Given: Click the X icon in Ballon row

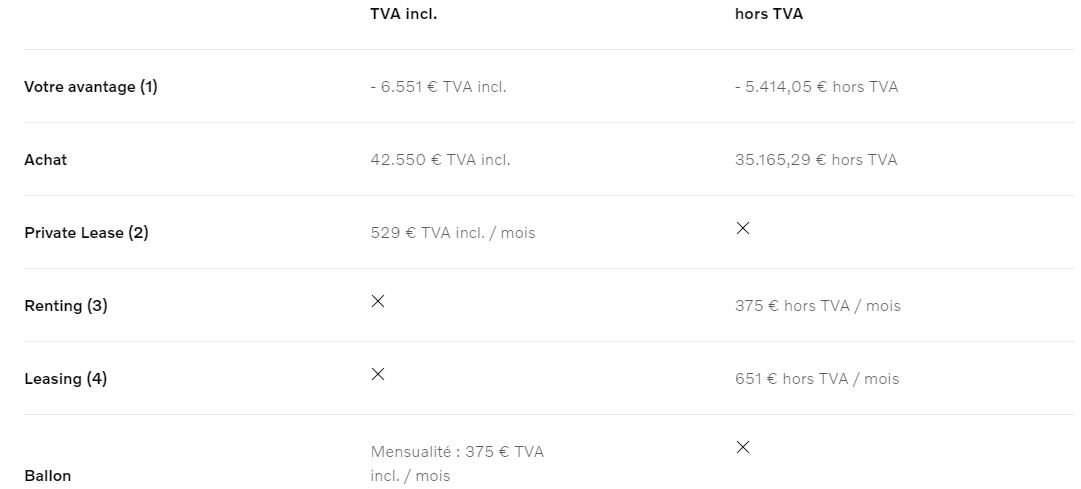Looking at the screenshot, I should 742,447.
